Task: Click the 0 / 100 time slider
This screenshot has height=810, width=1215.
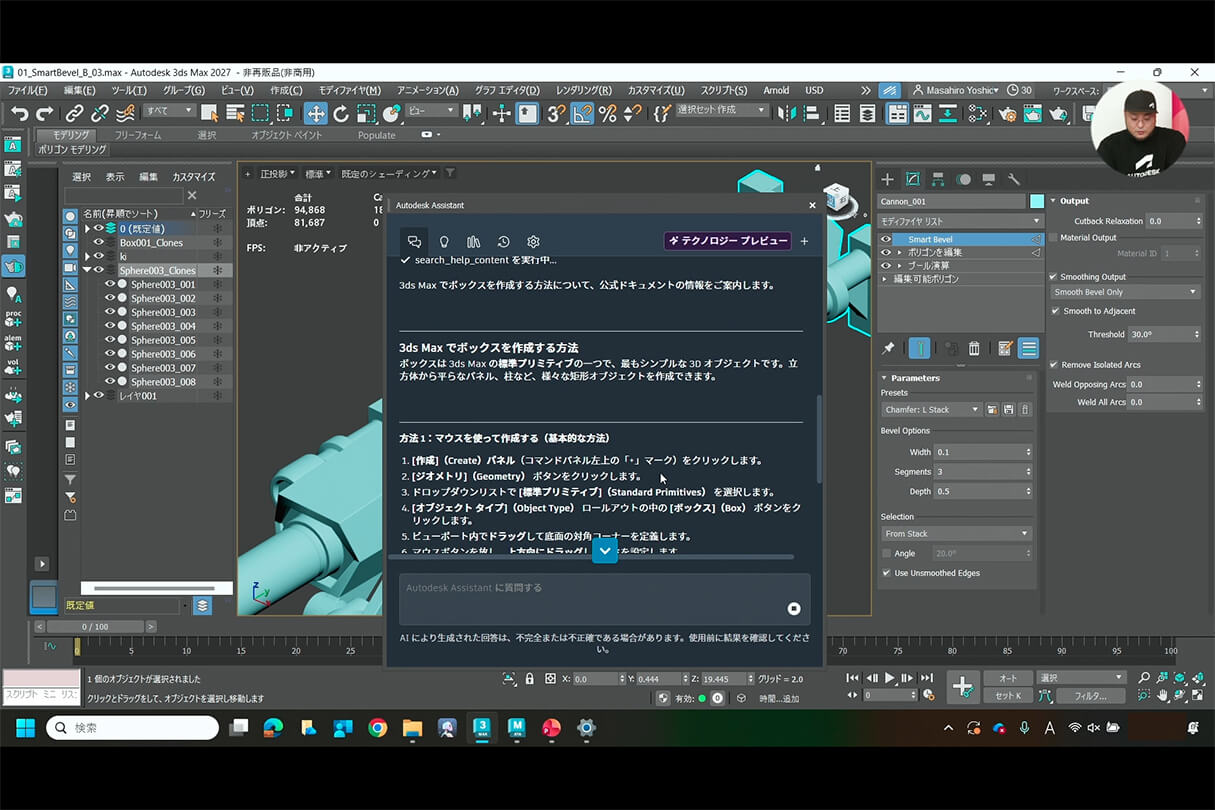Action: pyautogui.click(x=95, y=627)
